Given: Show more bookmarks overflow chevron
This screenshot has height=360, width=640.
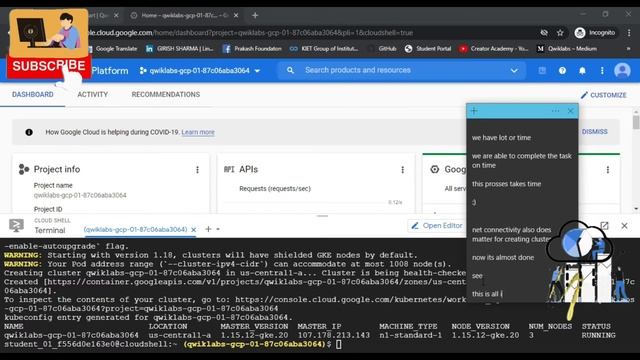Looking at the screenshot, I should click(x=628, y=49).
